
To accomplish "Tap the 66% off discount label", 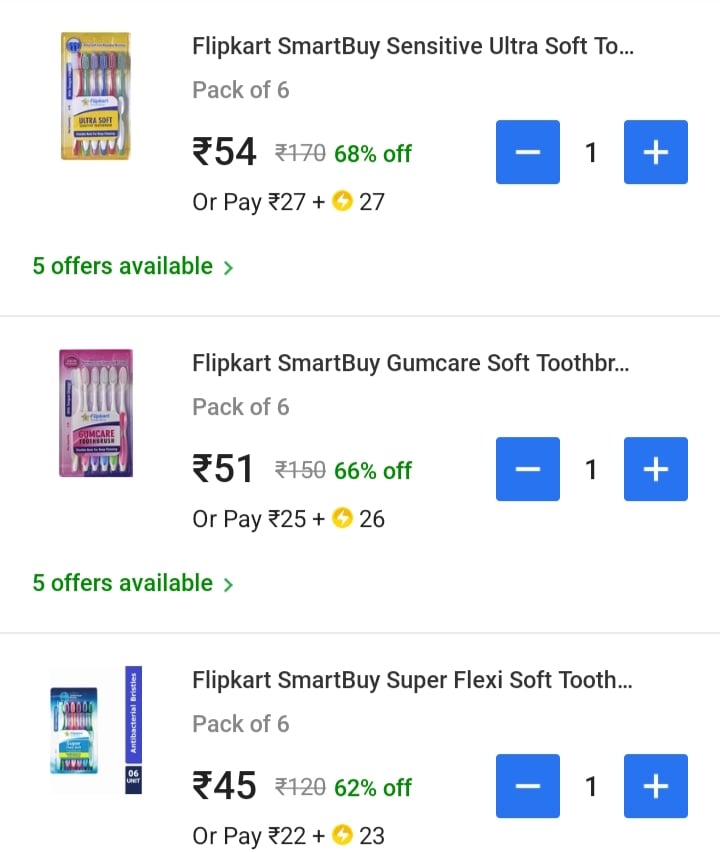I will point(373,470).
